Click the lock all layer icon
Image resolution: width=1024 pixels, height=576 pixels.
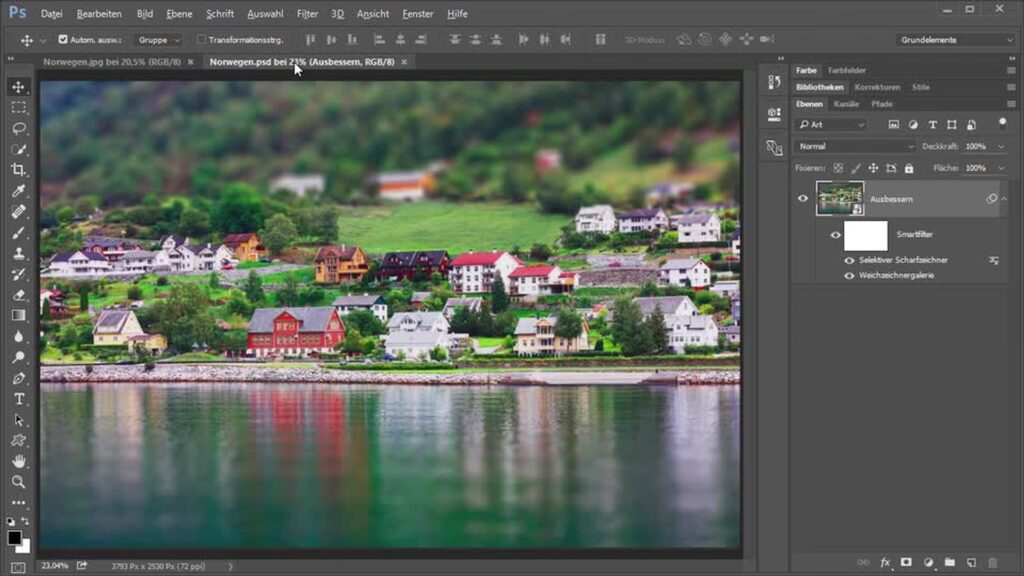click(908, 168)
